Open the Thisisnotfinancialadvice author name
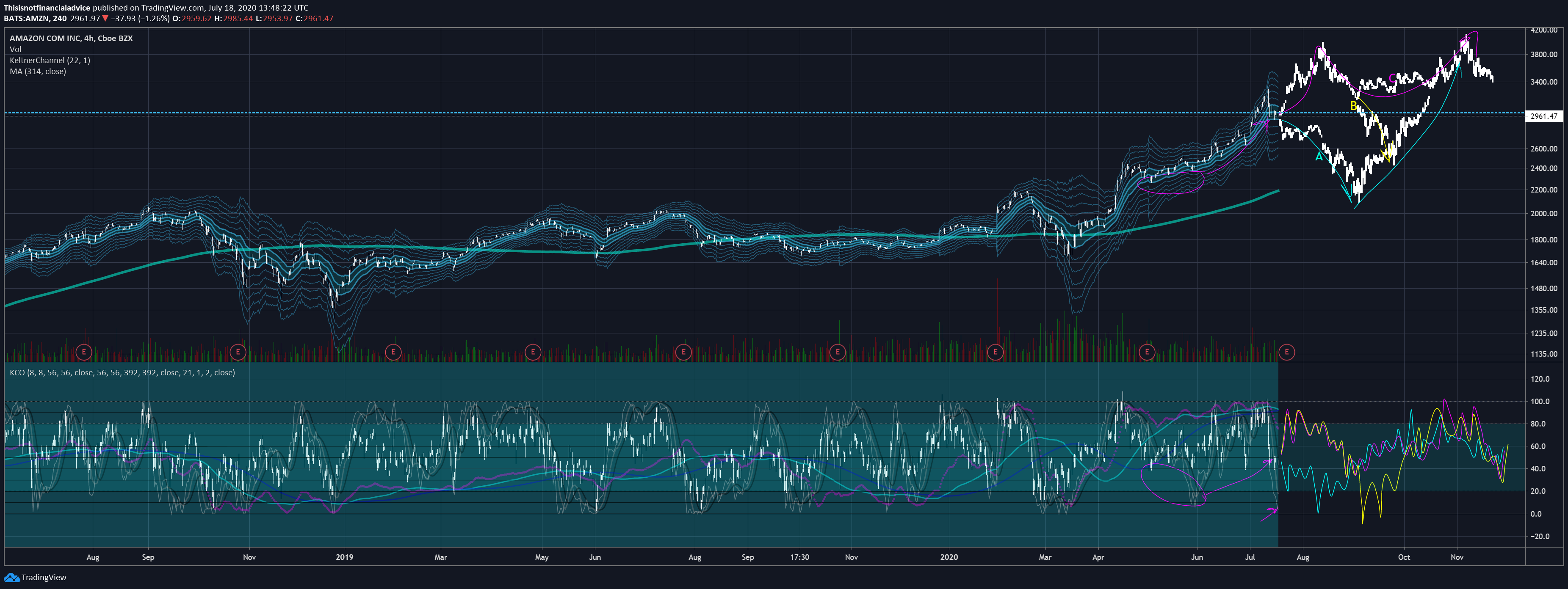 click(47, 8)
